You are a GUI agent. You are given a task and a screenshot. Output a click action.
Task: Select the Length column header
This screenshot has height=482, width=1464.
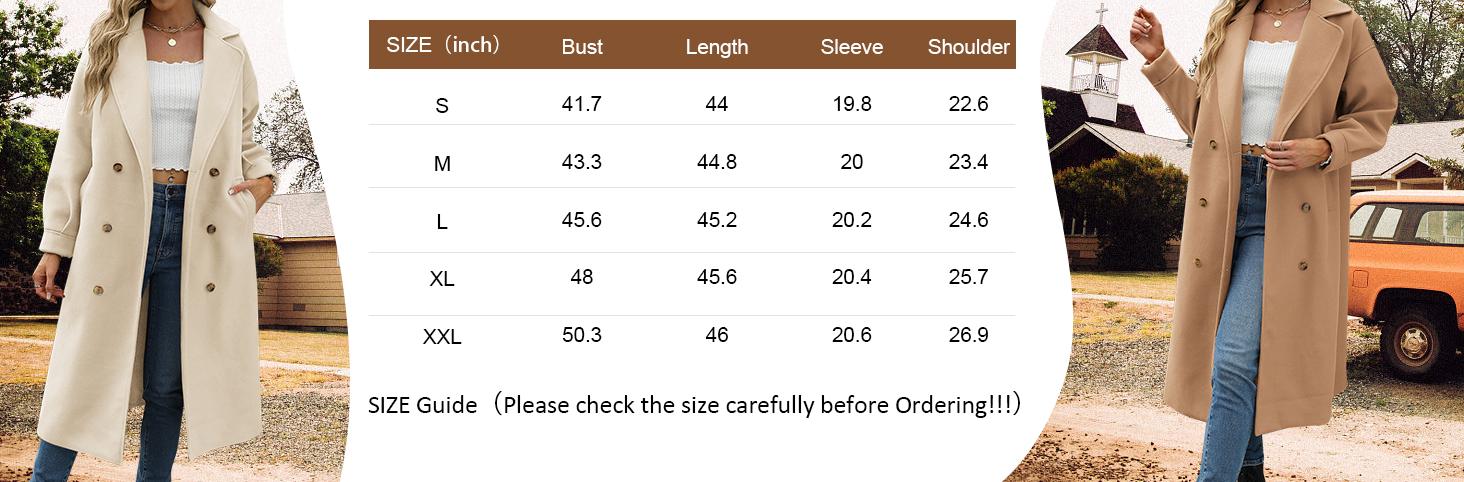click(716, 47)
